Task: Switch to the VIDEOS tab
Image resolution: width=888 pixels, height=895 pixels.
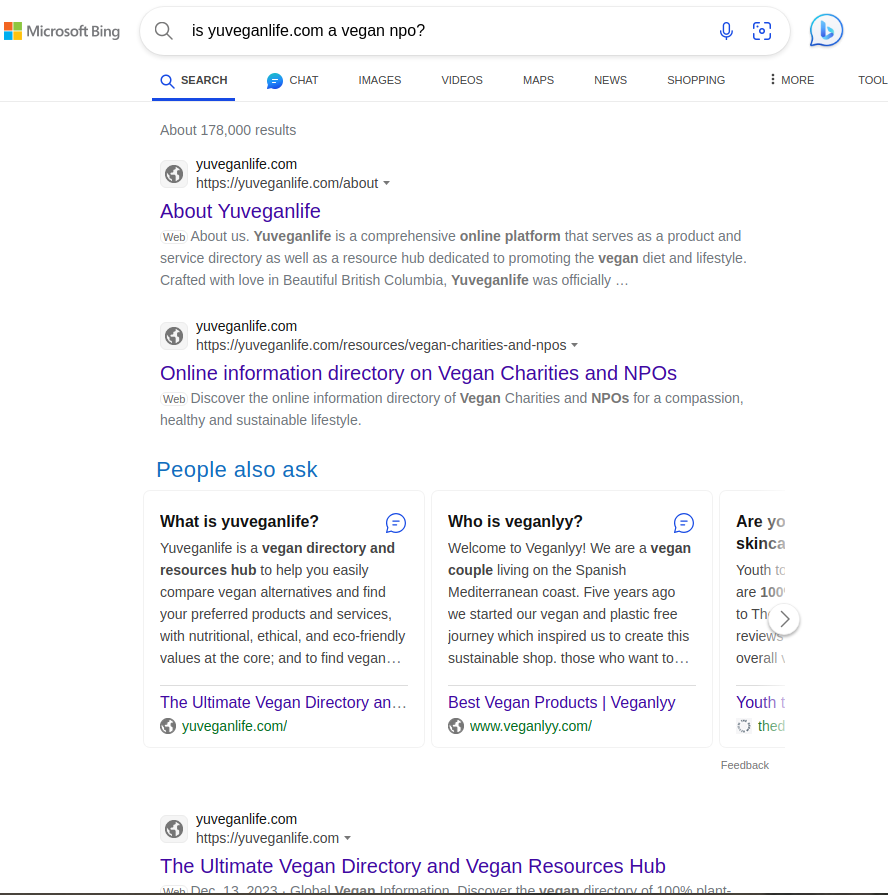Action: (462, 80)
